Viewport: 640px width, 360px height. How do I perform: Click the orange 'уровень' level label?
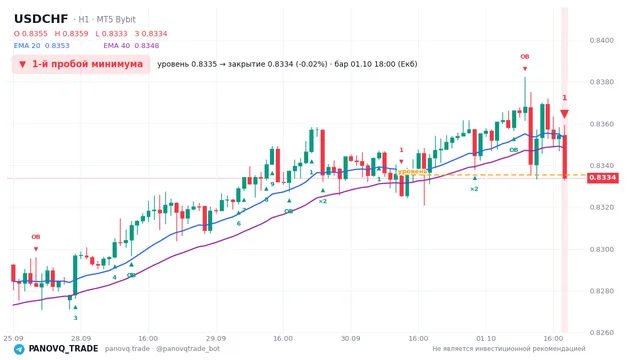[x=412, y=171]
